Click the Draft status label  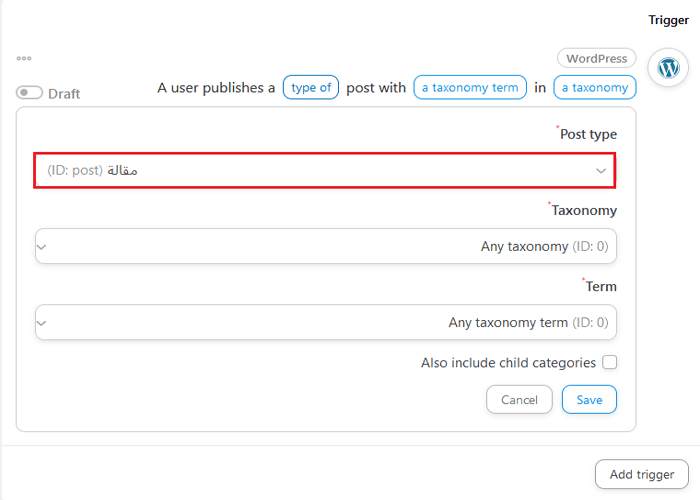pyautogui.click(x=65, y=94)
